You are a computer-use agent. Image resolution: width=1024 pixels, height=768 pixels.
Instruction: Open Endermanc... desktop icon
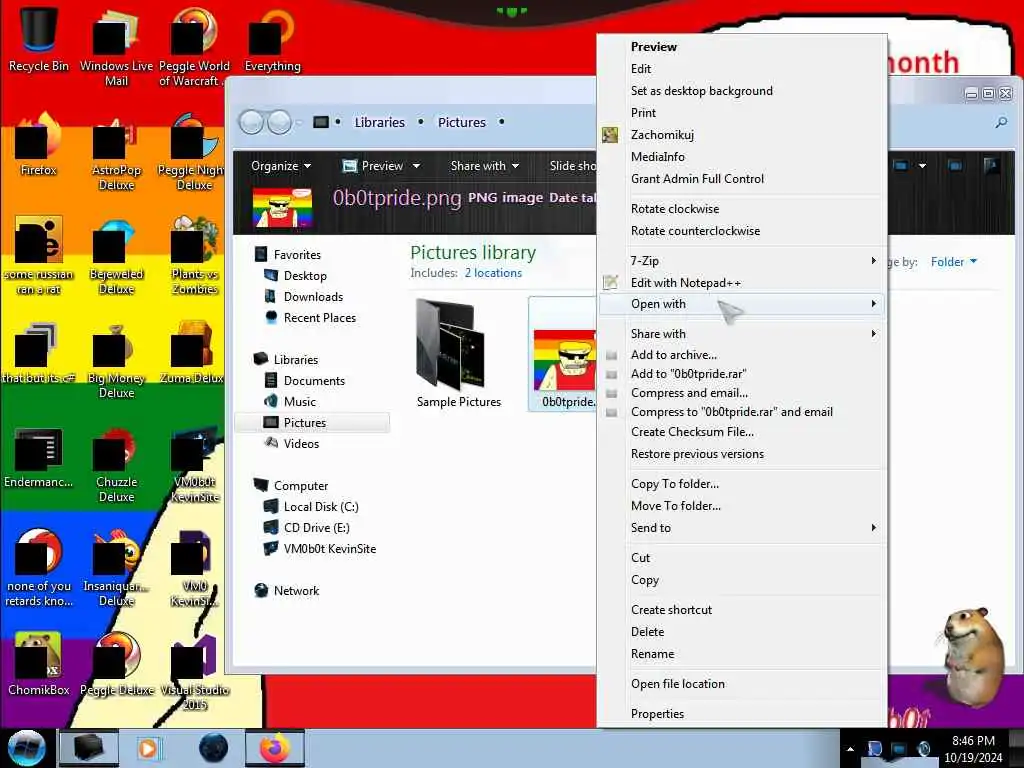click(39, 457)
